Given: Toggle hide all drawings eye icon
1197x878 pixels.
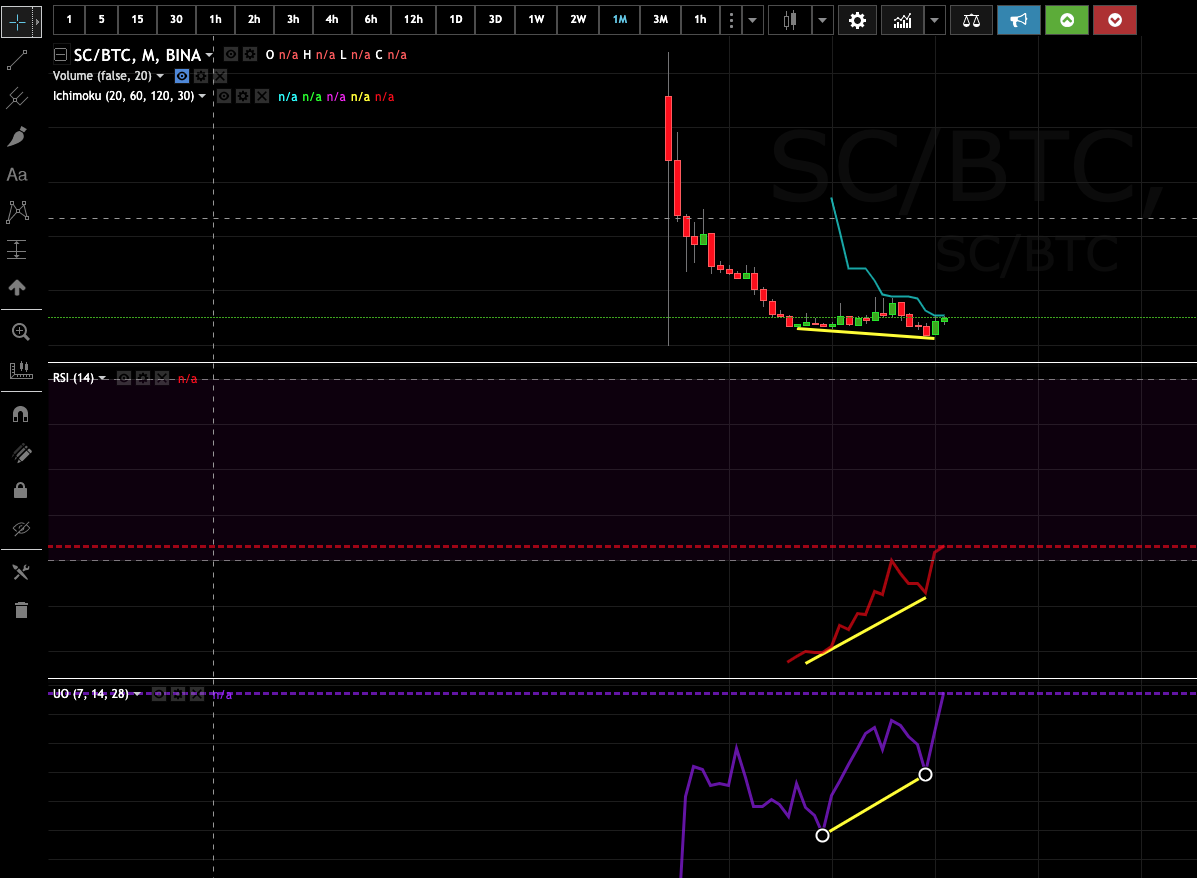Looking at the screenshot, I should click(x=21, y=528).
